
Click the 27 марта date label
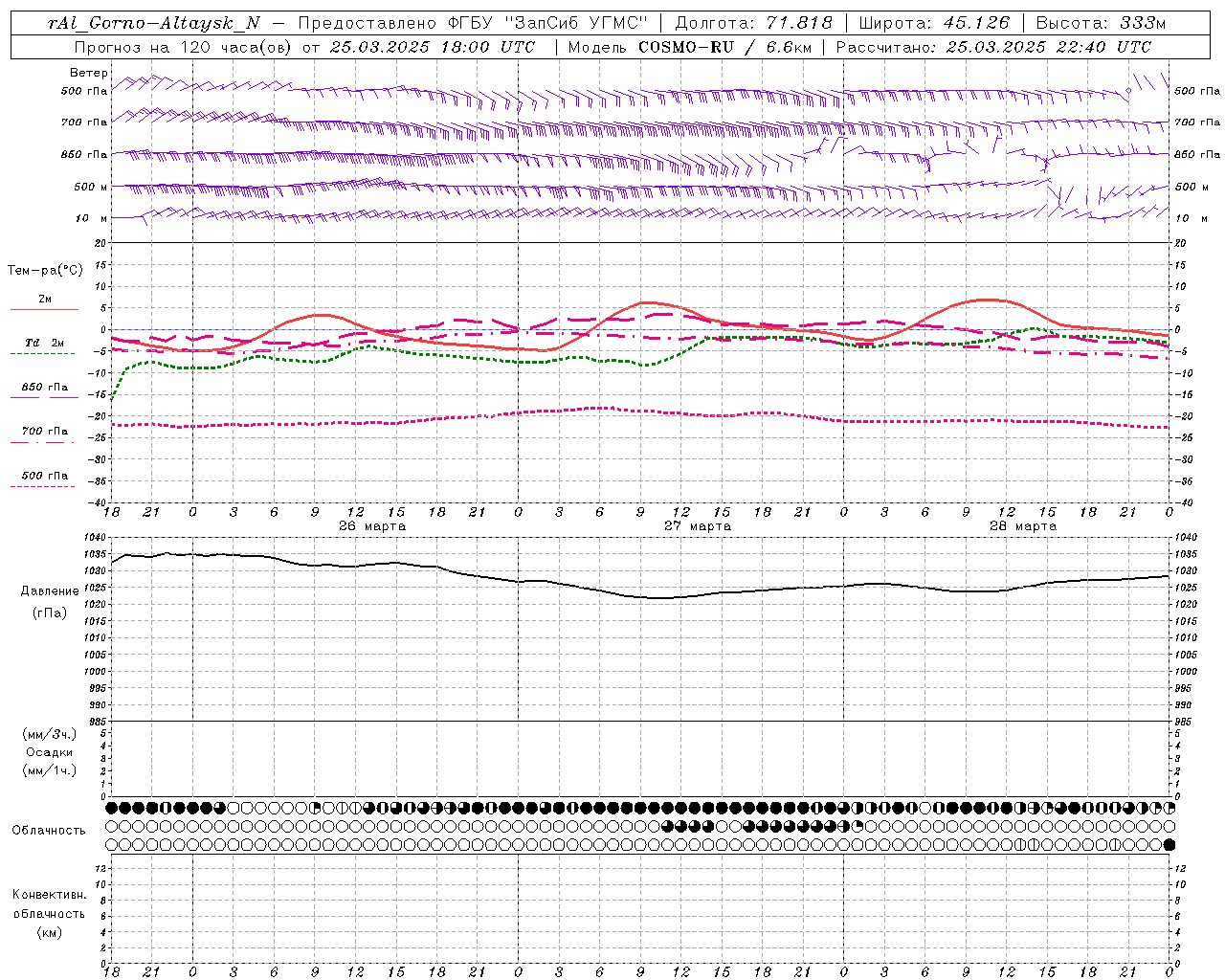click(x=698, y=526)
